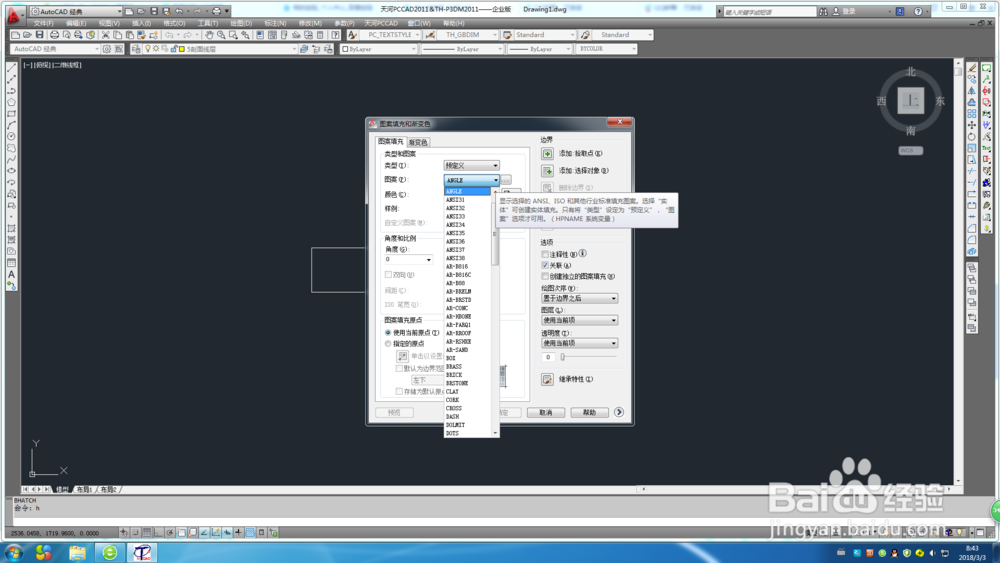Image resolution: width=1000 pixels, height=563 pixels.
Task: Click Add Pick Points boundary icon
Action: (547, 154)
